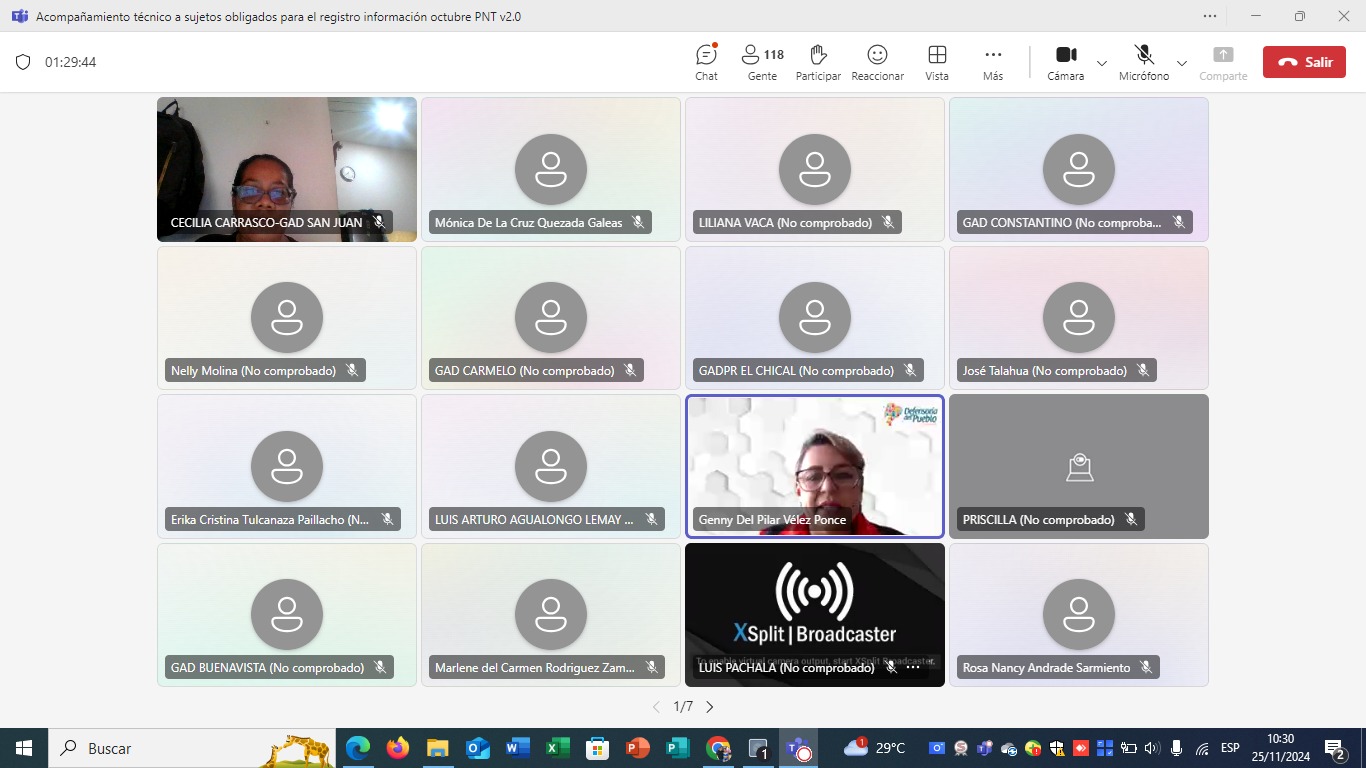
Task: Change layout using the Vista icon
Action: pyautogui.click(x=937, y=62)
